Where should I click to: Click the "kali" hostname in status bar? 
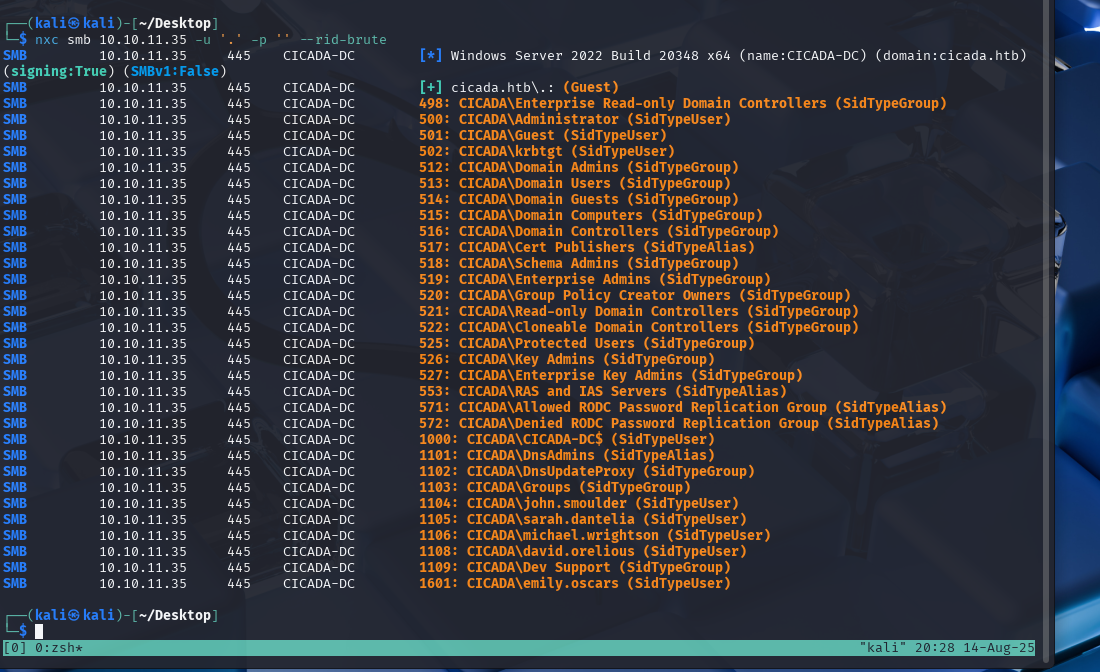(883, 648)
